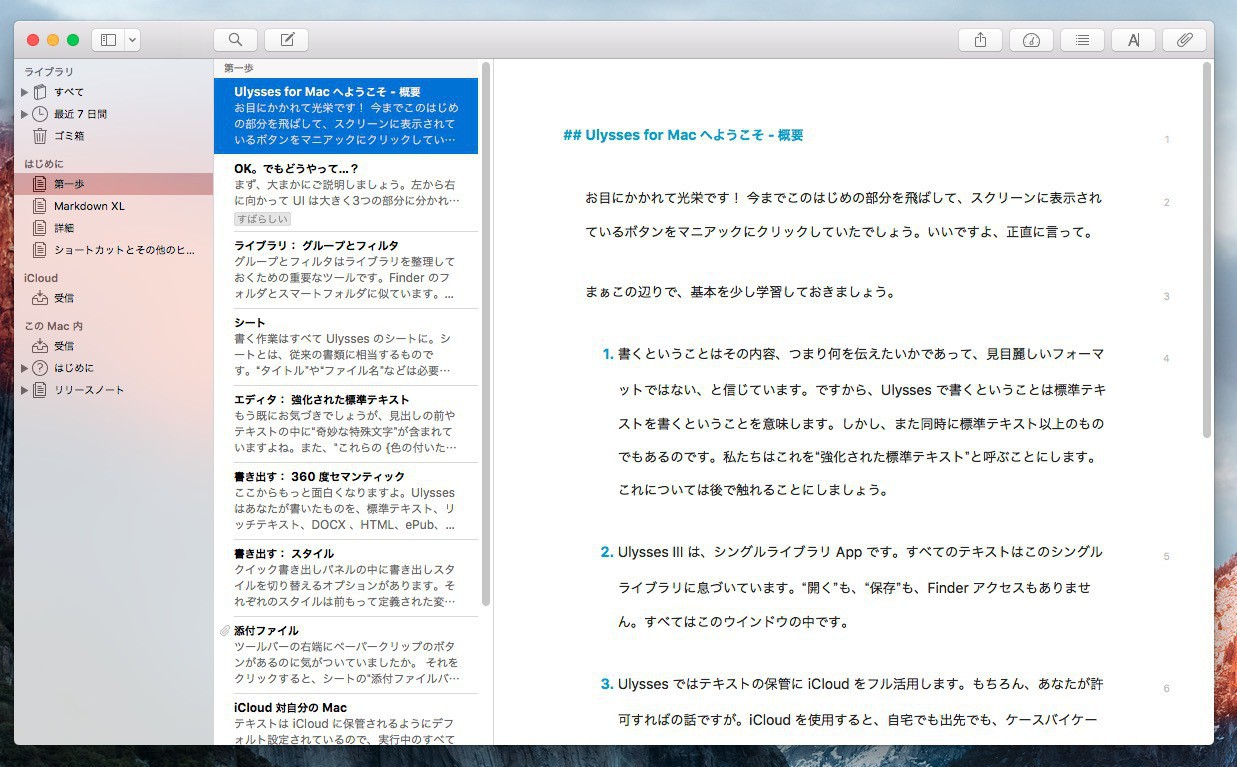Select the Markdown XL group
The height and width of the screenshot is (767, 1237).
coord(89,206)
